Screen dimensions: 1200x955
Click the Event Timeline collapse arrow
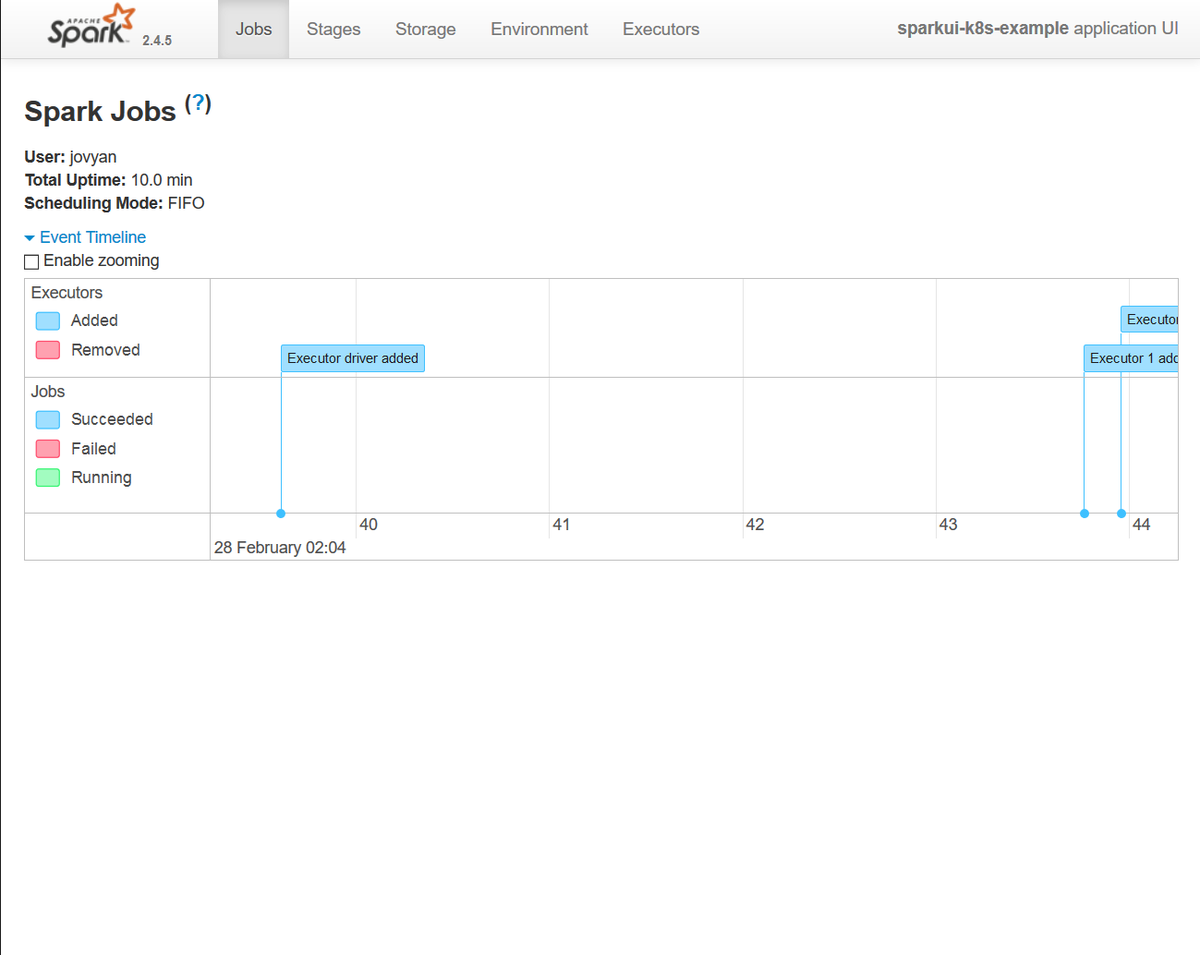pos(30,238)
